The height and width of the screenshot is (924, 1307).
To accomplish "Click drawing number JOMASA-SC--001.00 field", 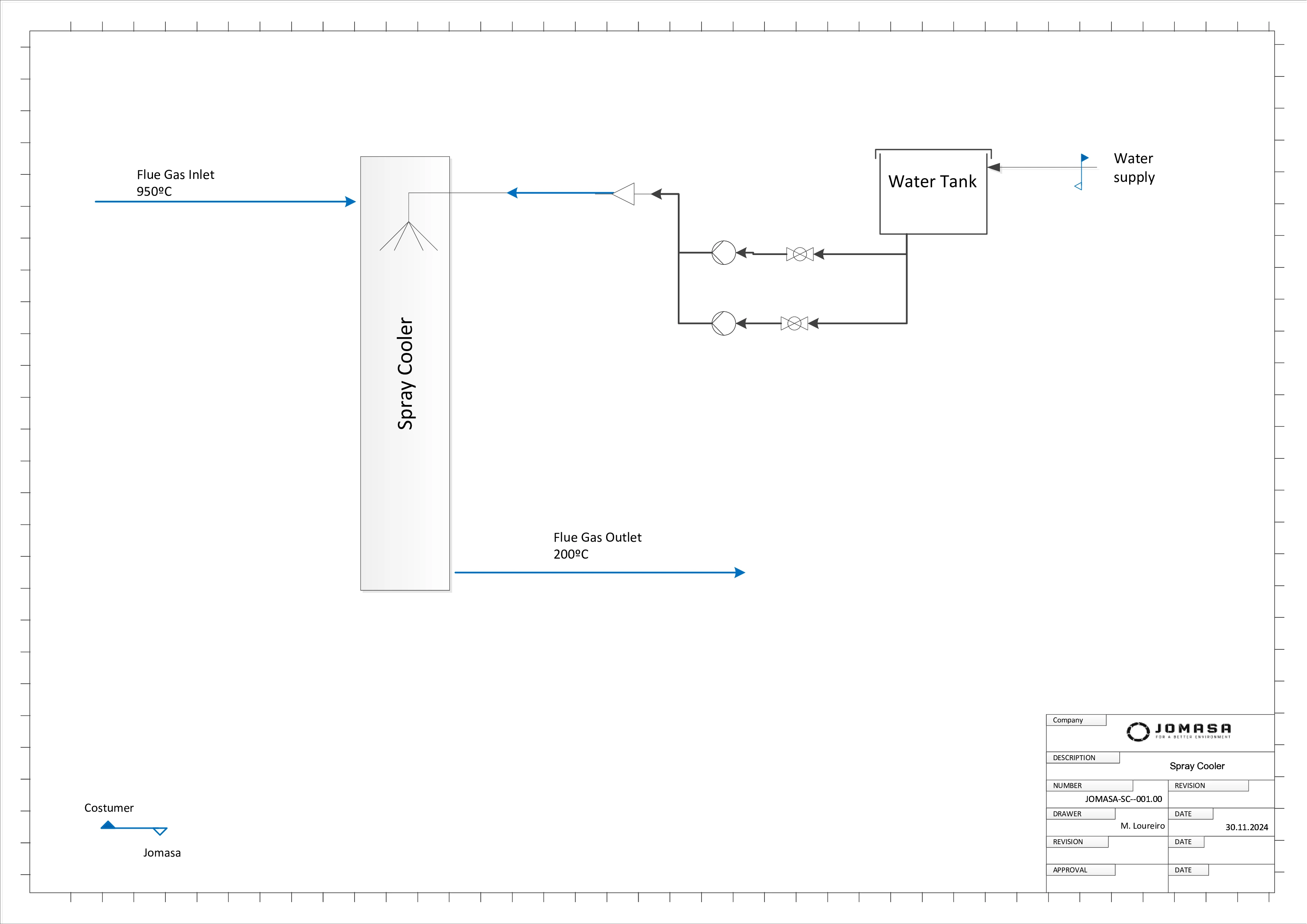I will click(1123, 799).
